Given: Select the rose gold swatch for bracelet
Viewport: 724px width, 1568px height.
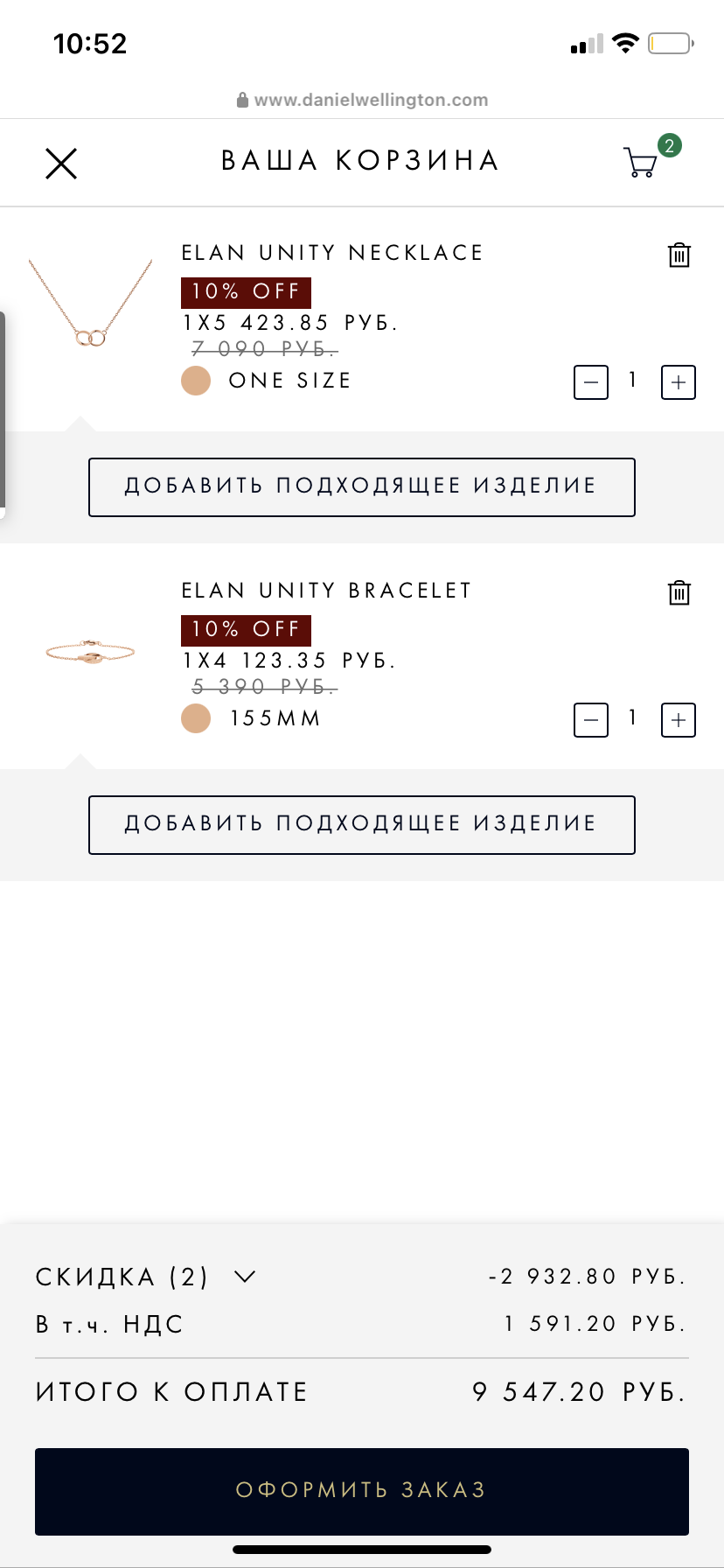Looking at the screenshot, I should pyautogui.click(x=196, y=718).
